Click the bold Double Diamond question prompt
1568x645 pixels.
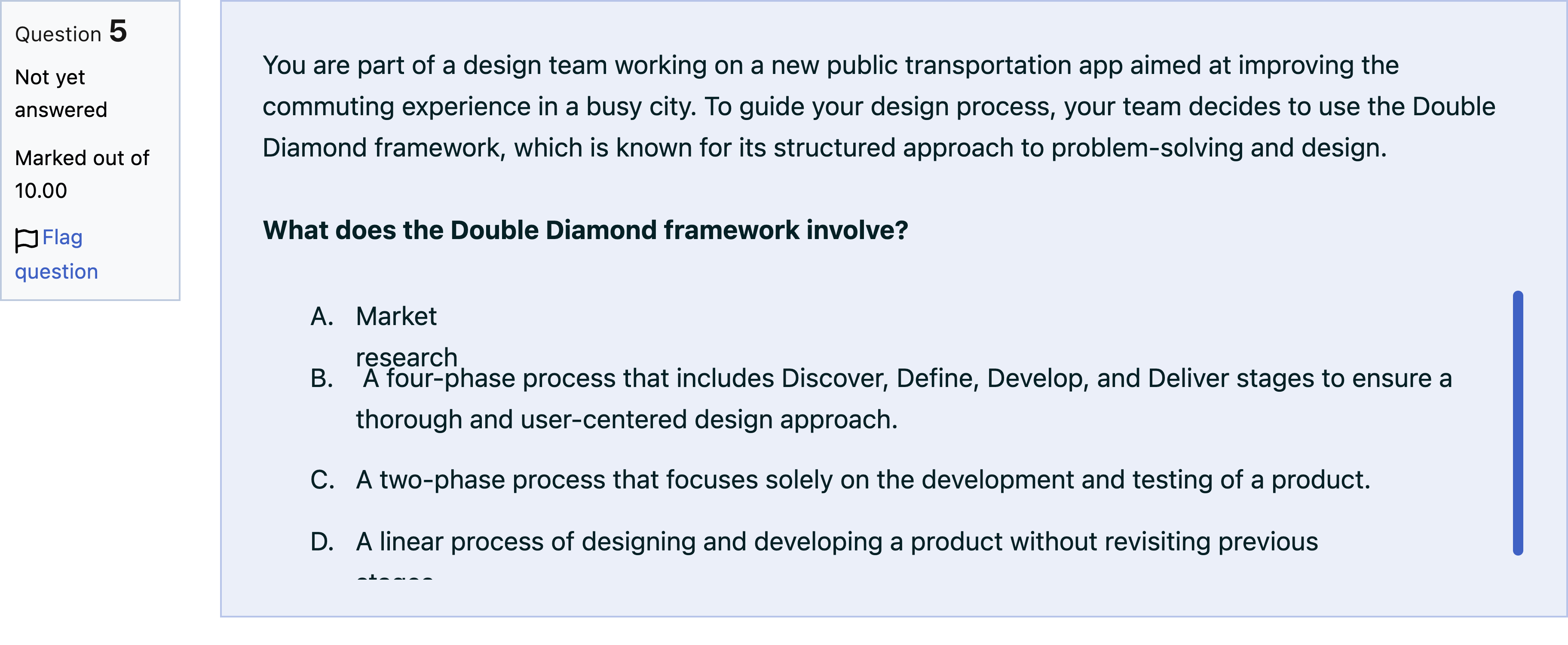click(x=585, y=230)
